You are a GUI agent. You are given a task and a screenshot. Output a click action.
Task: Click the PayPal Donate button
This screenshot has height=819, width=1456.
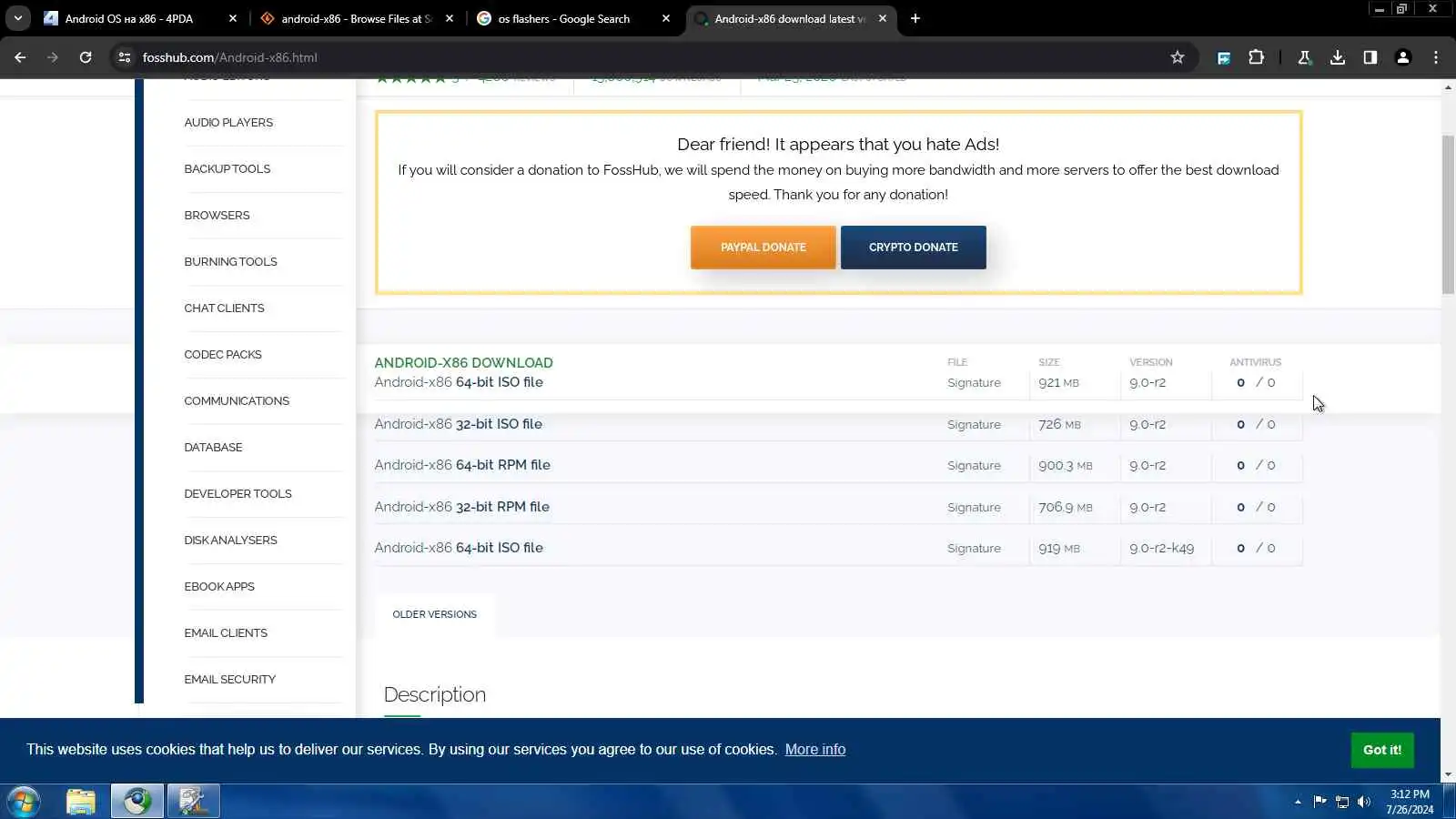[763, 248]
